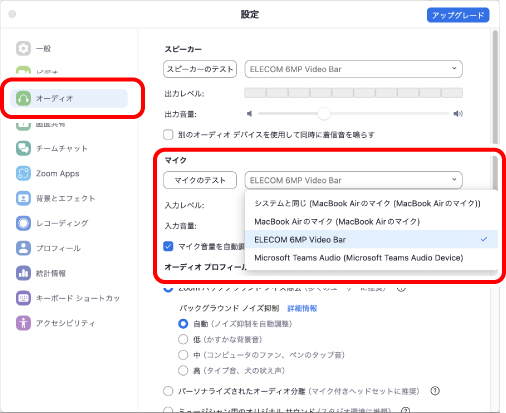This screenshot has height=413, width=506.
Task: Click the 設定 window title
Action: click(250, 14)
